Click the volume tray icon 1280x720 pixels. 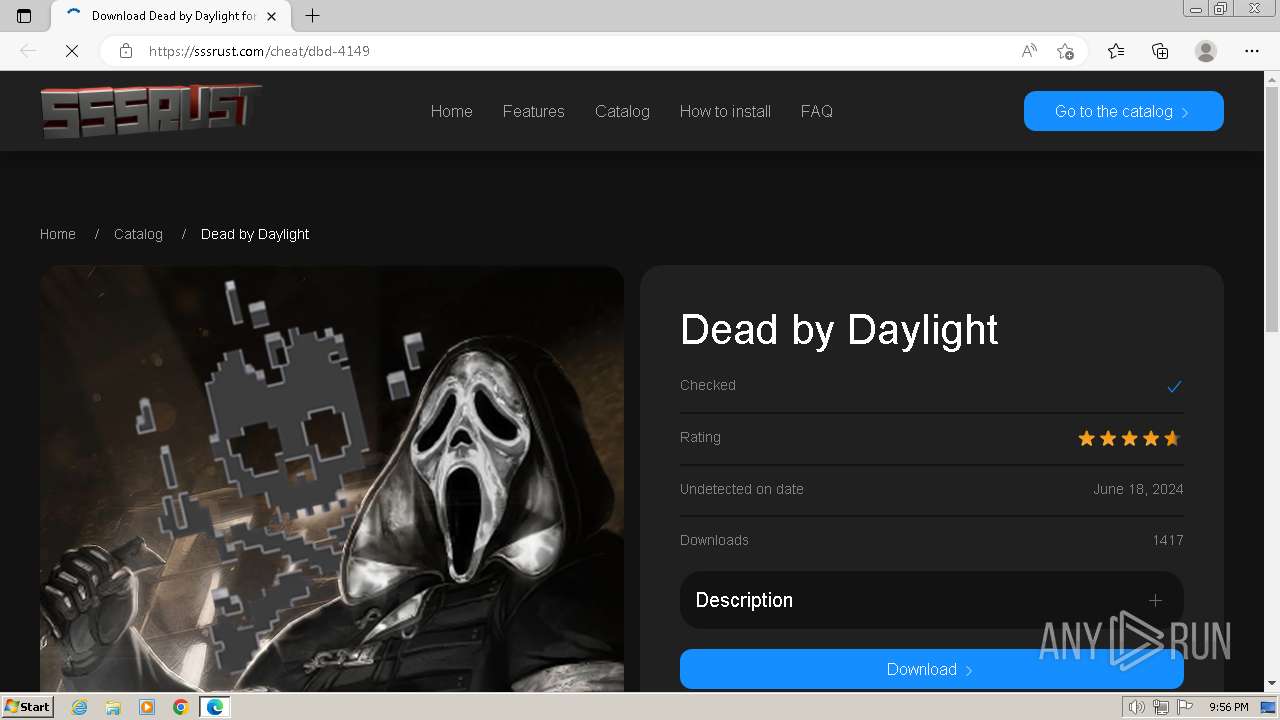click(x=1137, y=707)
